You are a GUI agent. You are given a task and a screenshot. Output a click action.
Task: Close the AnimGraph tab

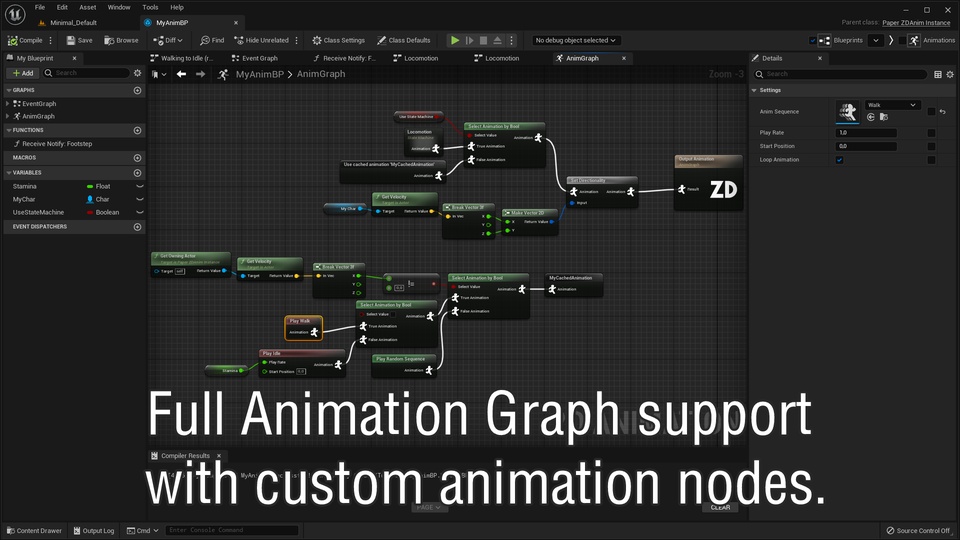coord(624,58)
